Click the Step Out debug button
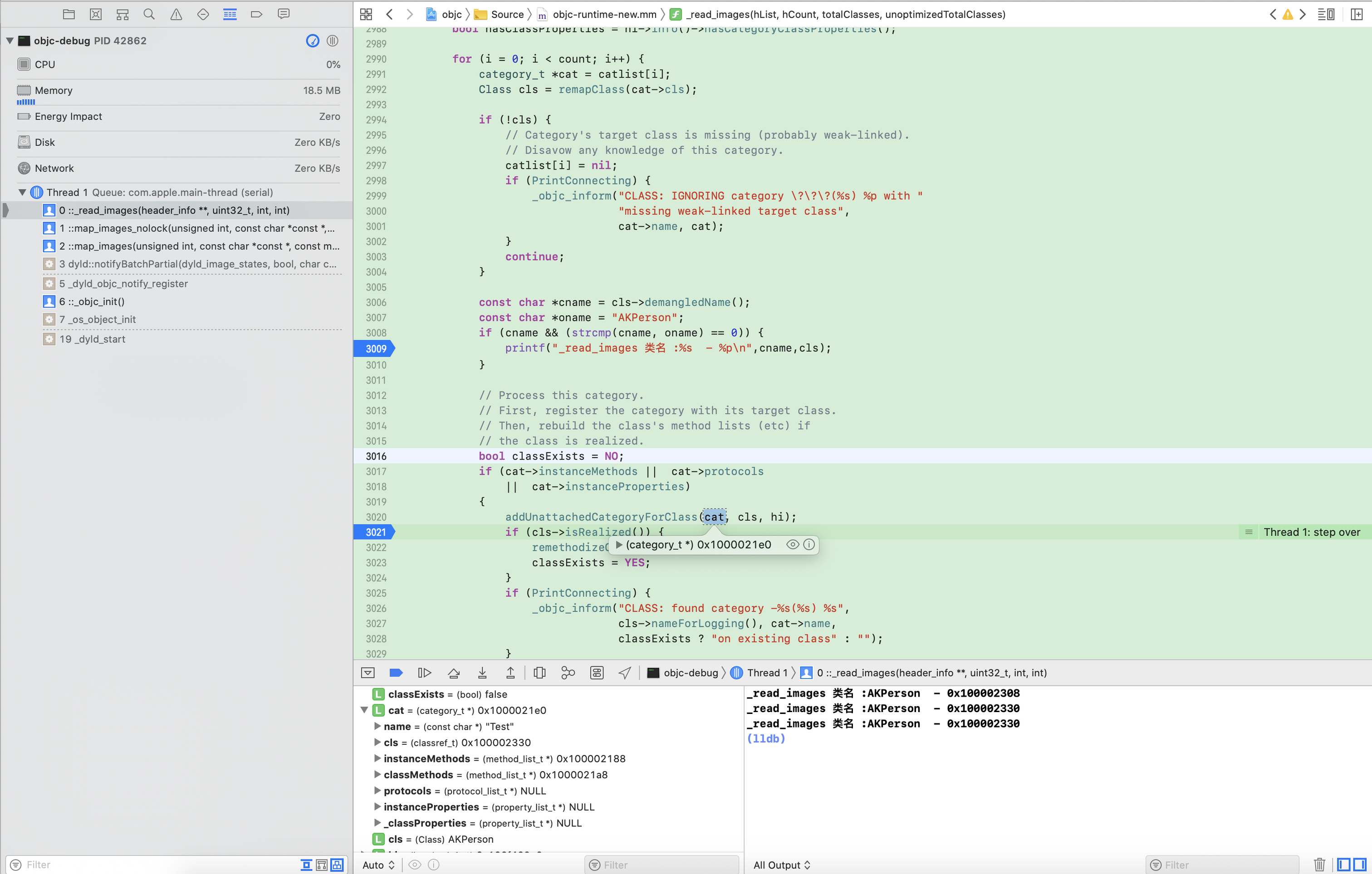 tap(510, 673)
